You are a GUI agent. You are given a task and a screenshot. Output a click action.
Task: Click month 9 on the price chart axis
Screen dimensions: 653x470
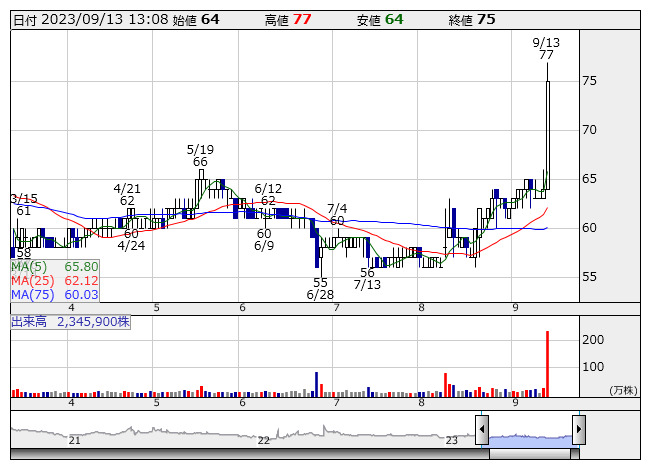[x=515, y=308]
